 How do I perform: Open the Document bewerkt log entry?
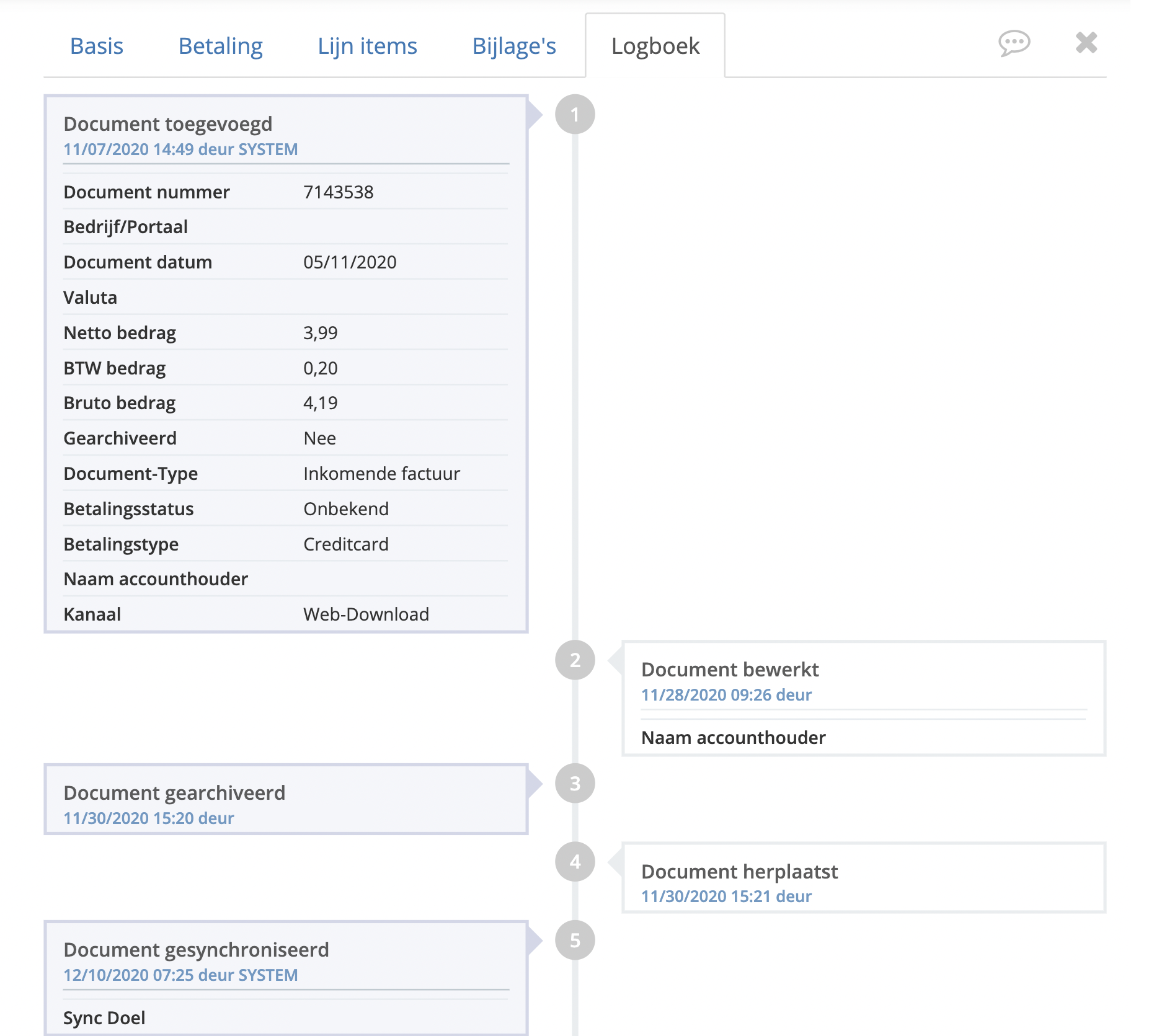864,699
